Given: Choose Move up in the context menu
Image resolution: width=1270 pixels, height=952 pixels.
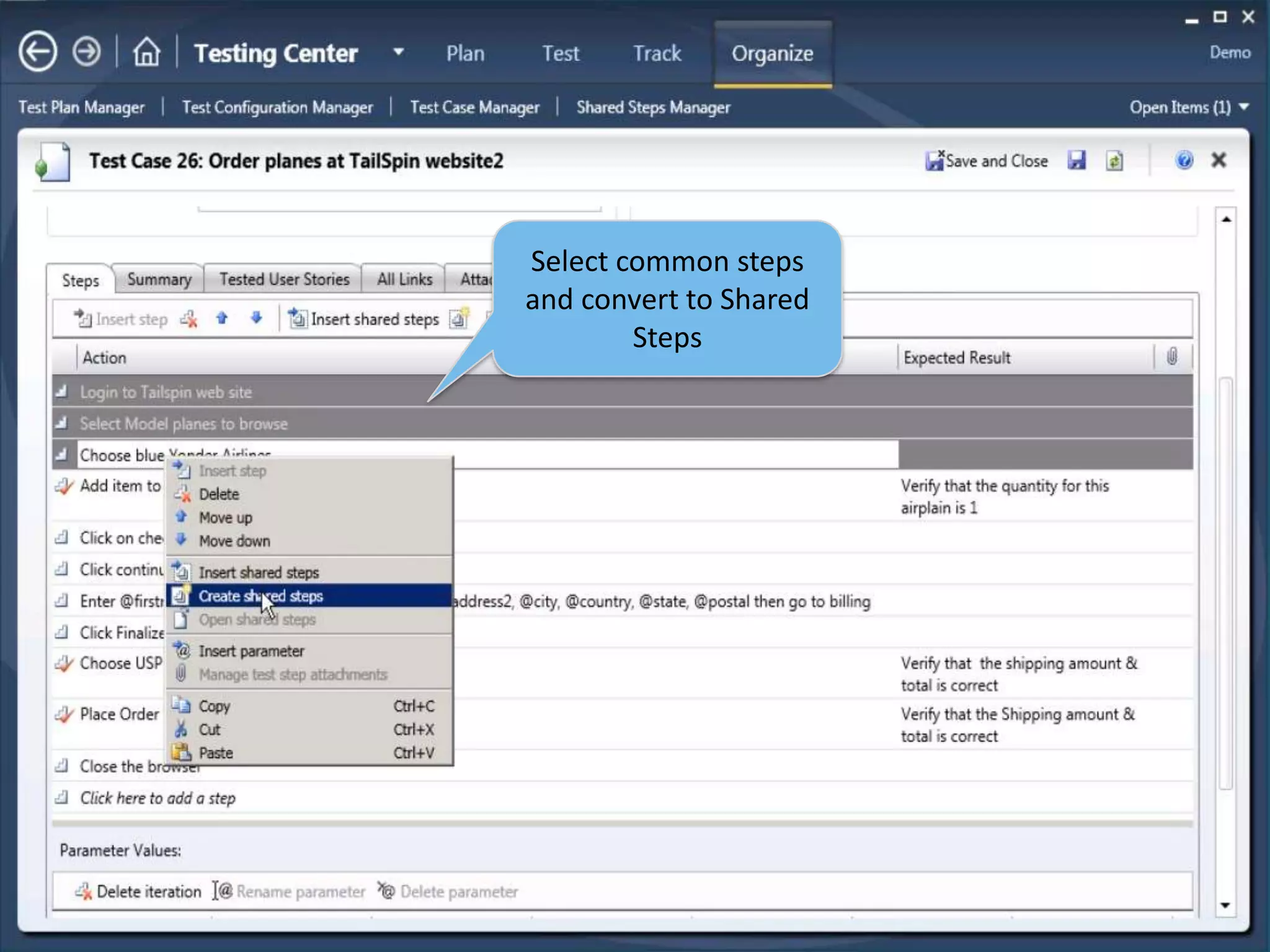Looking at the screenshot, I should [309, 518].
